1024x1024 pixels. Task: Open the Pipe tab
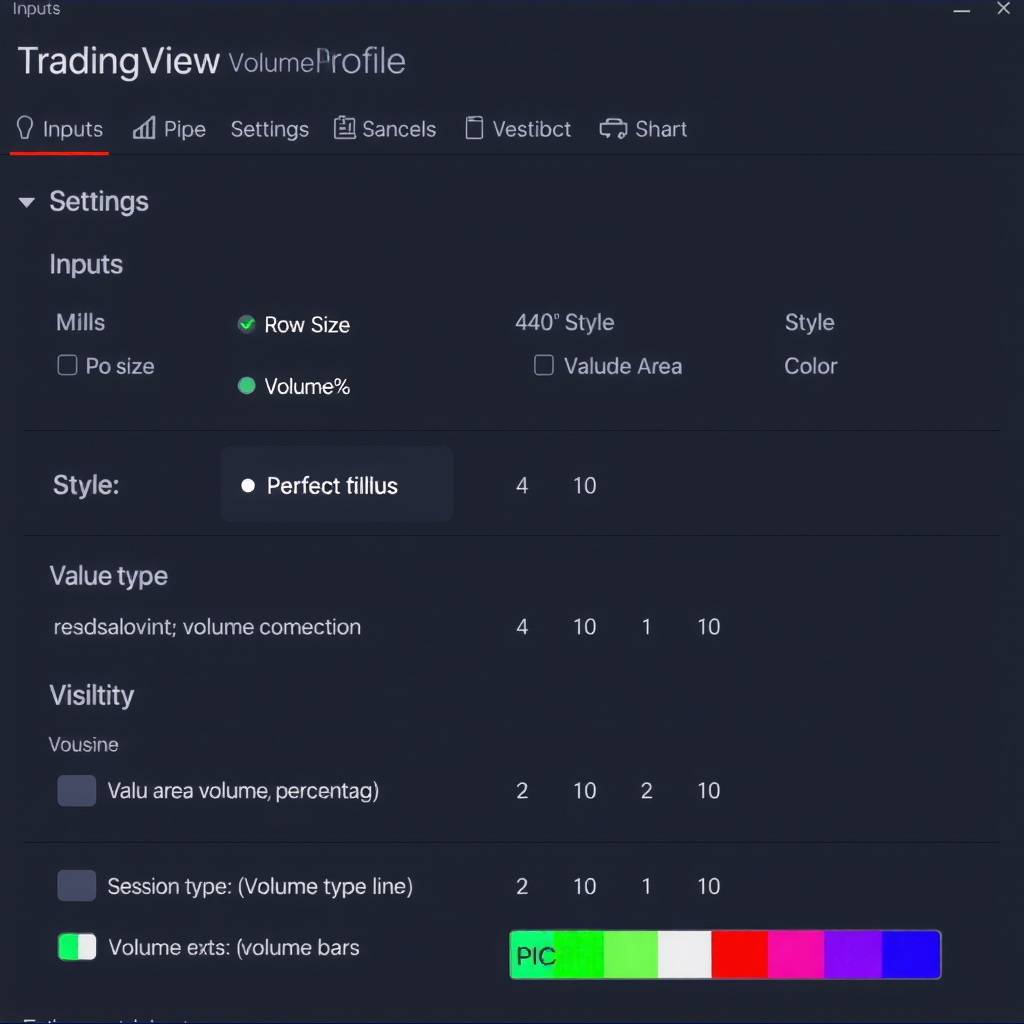point(184,129)
